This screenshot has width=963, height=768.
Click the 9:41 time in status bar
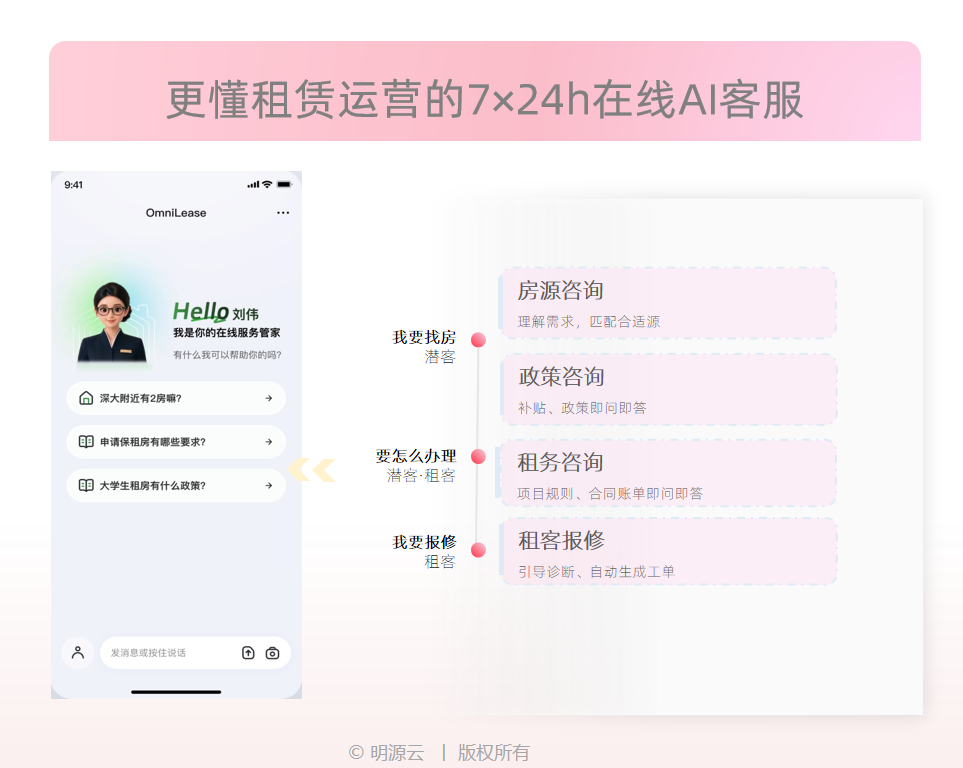[74, 185]
